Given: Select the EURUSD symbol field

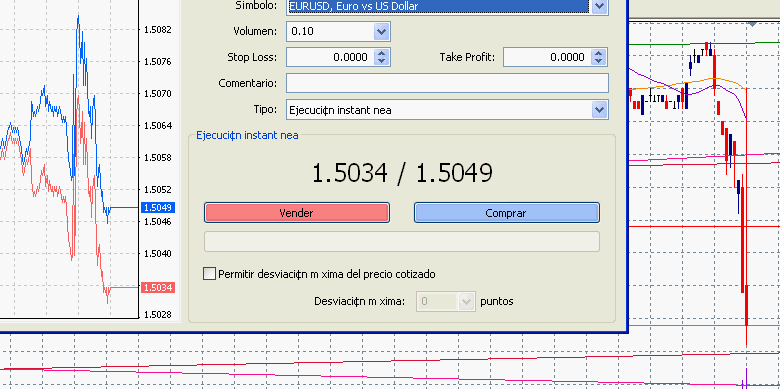Looking at the screenshot, I should (438, 6).
